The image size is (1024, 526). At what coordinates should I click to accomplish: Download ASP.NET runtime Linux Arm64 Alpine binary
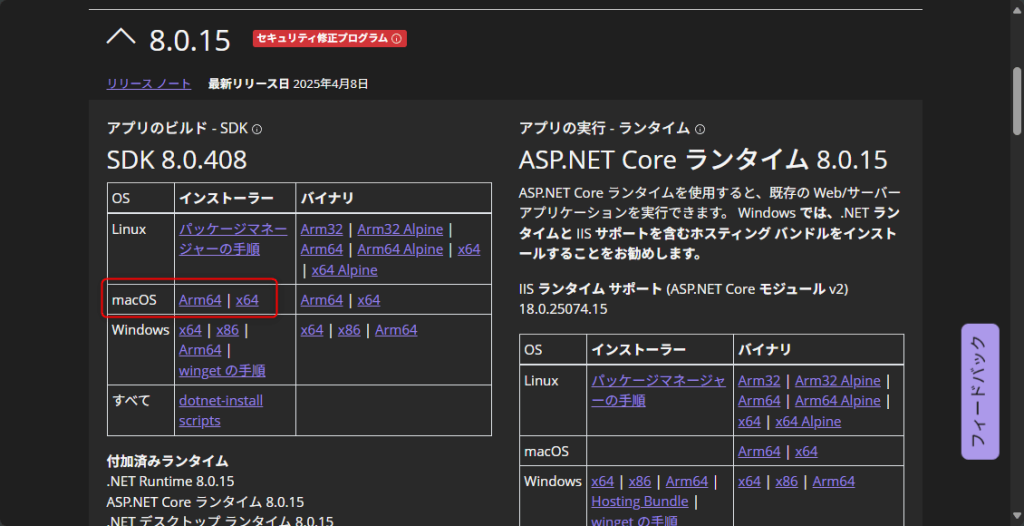coord(838,401)
